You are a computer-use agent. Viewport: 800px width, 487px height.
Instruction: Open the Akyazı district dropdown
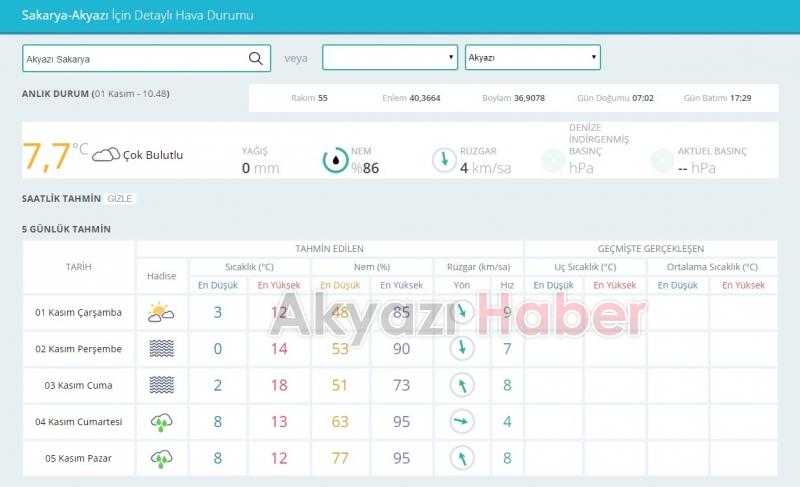[x=533, y=57]
